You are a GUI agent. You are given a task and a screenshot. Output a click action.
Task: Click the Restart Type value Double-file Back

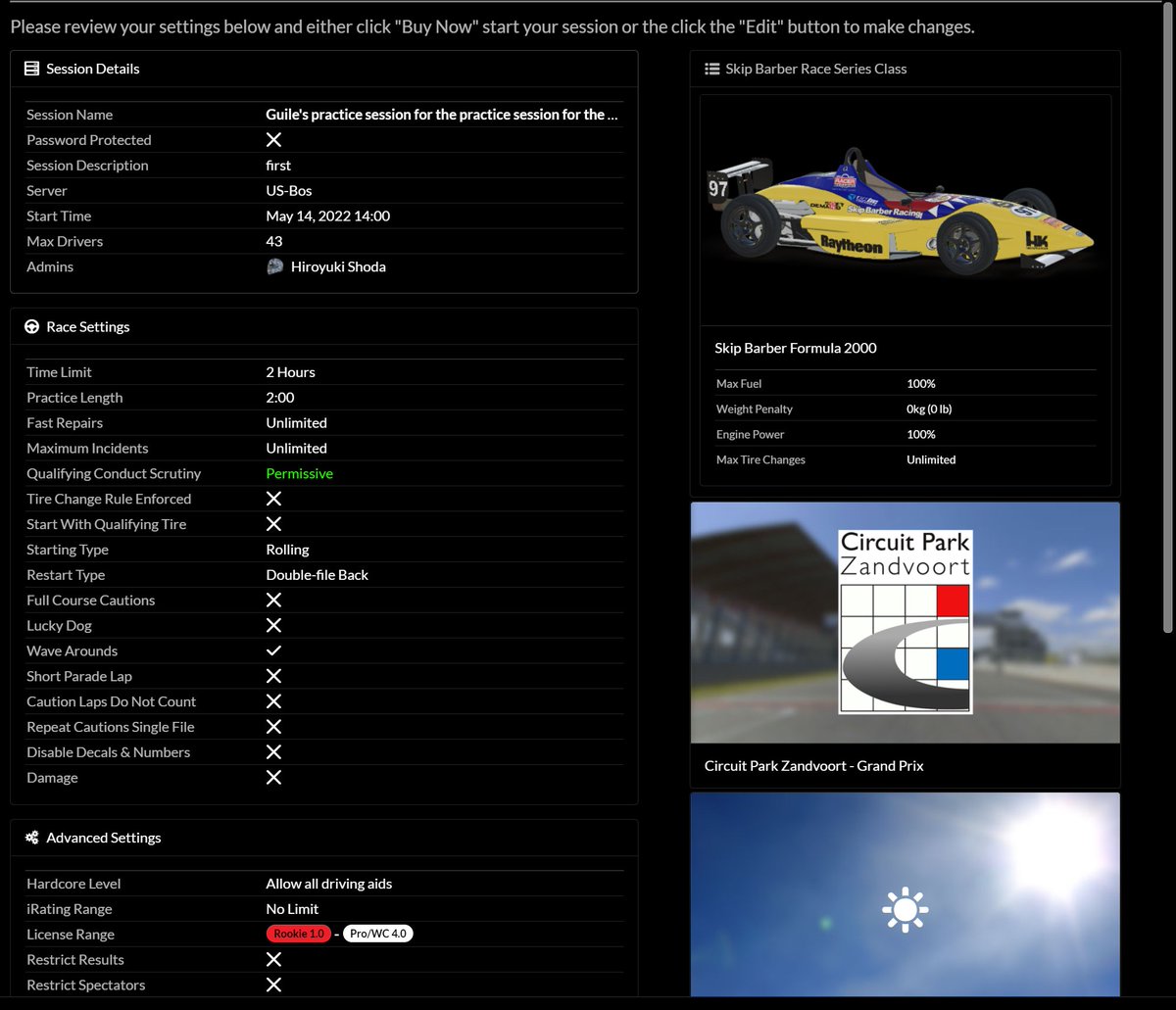point(318,575)
